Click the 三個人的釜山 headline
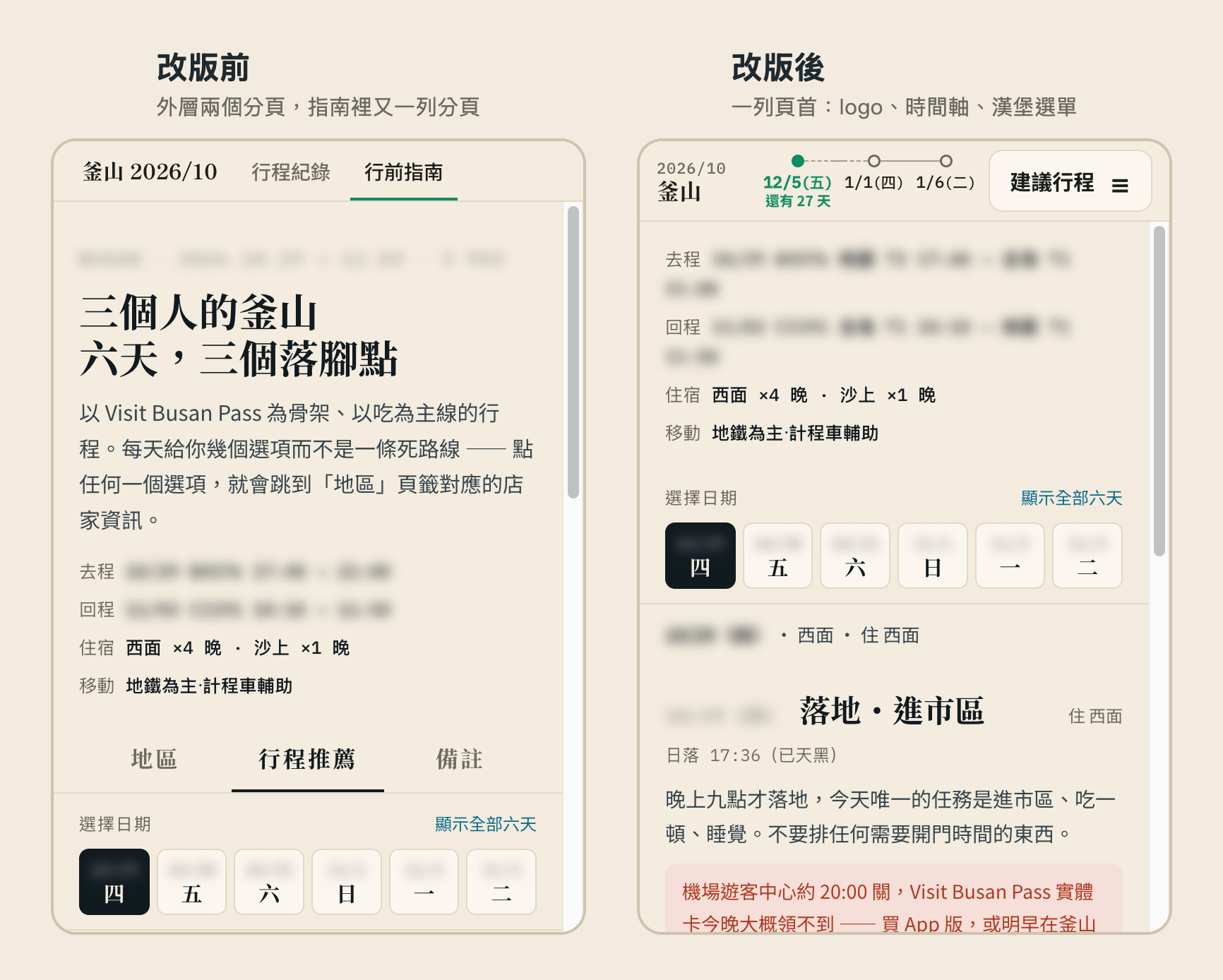1223x980 pixels. coord(198,312)
